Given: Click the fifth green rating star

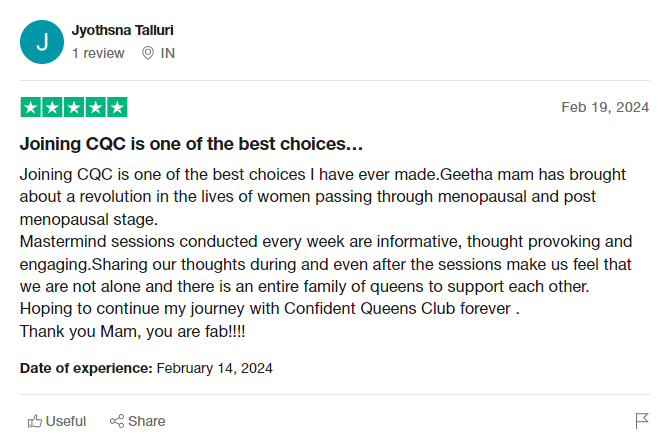Looking at the screenshot, I should [x=117, y=107].
